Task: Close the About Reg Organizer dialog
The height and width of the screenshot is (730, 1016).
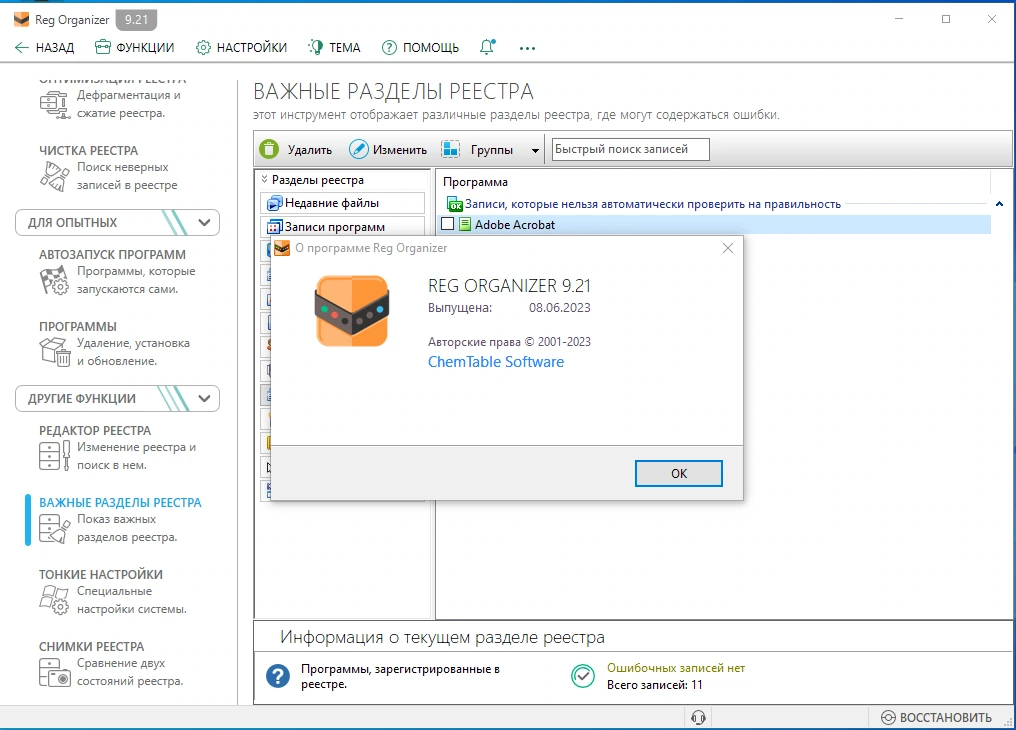Action: [728, 248]
